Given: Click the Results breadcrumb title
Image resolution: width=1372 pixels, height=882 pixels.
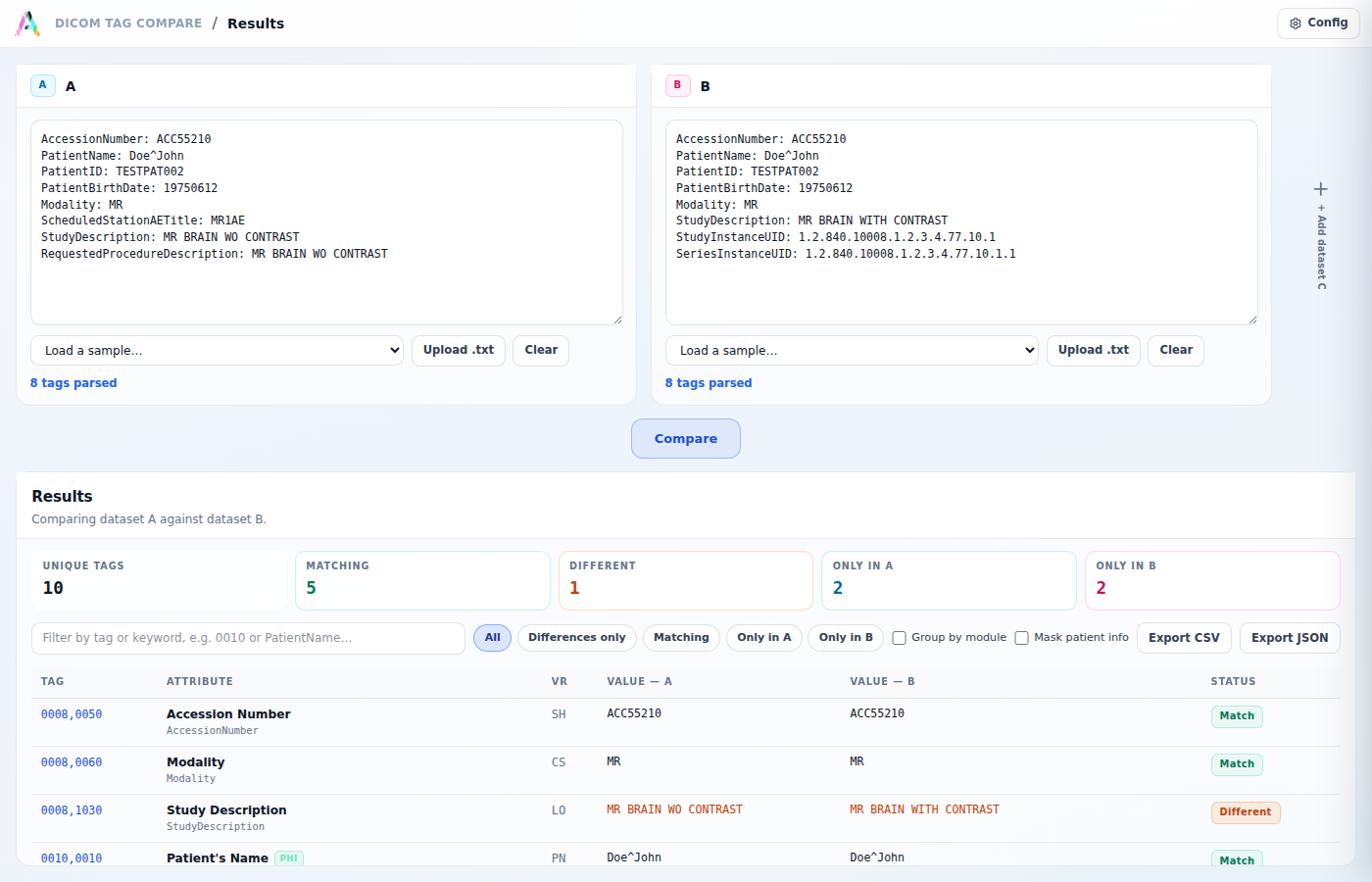Looking at the screenshot, I should point(256,24).
